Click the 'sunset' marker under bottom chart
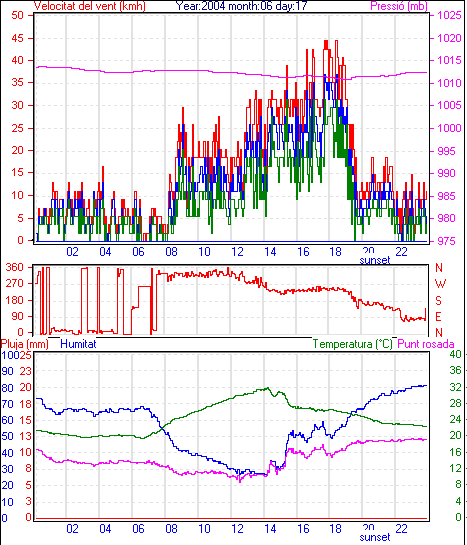Viewport: 467px width, 545px height. pos(375,537)
